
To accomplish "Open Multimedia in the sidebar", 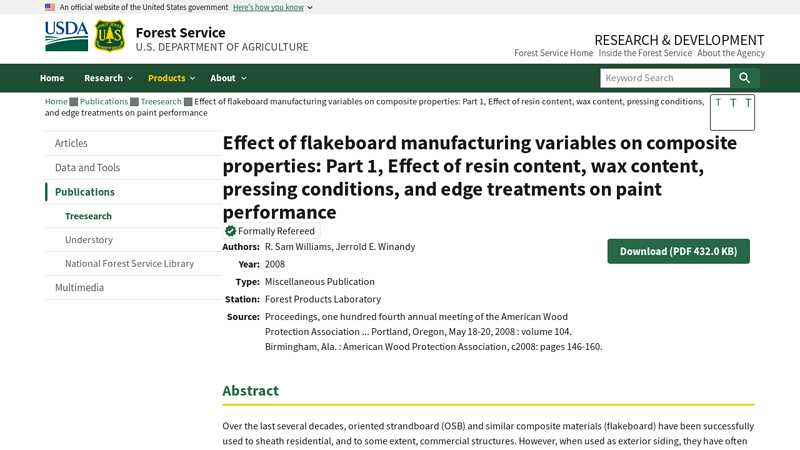I will [134, 288].
